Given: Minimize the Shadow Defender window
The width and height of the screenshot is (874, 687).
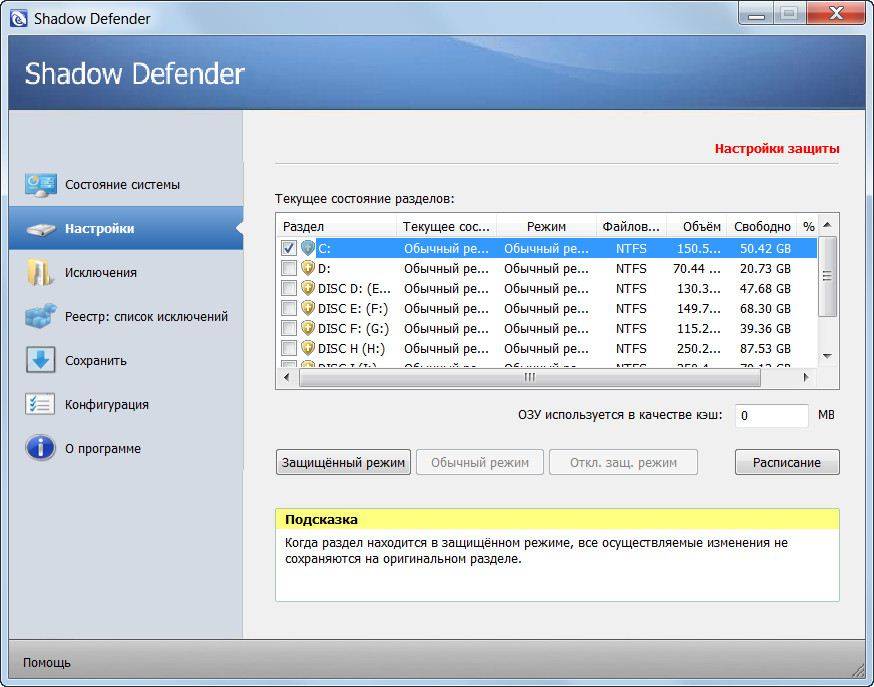Looking at the screenshot, I should click(756, 13).
